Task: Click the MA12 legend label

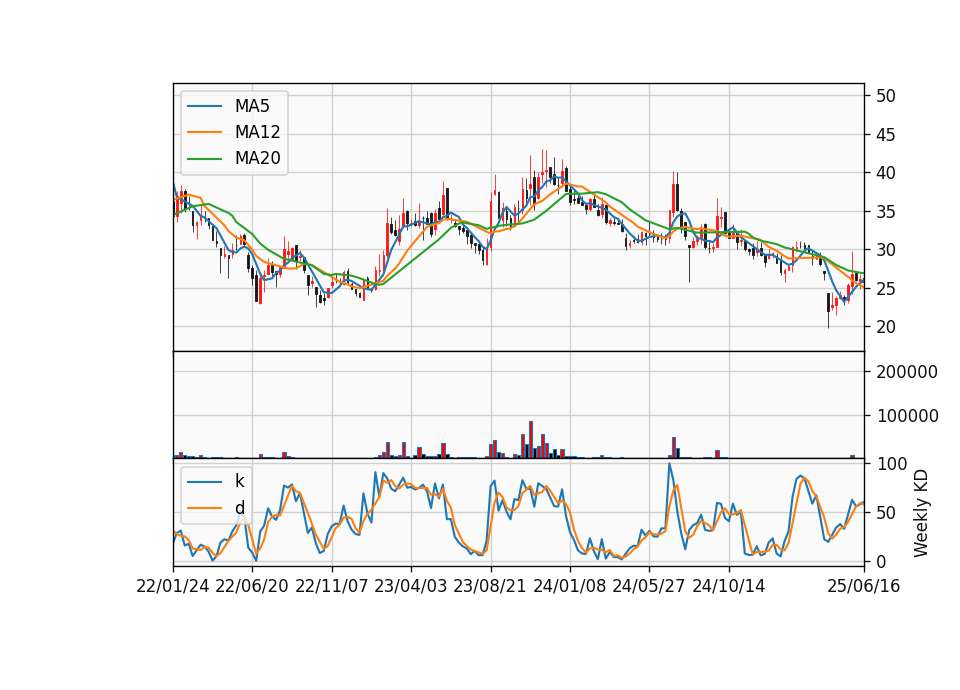Action: 257,132
